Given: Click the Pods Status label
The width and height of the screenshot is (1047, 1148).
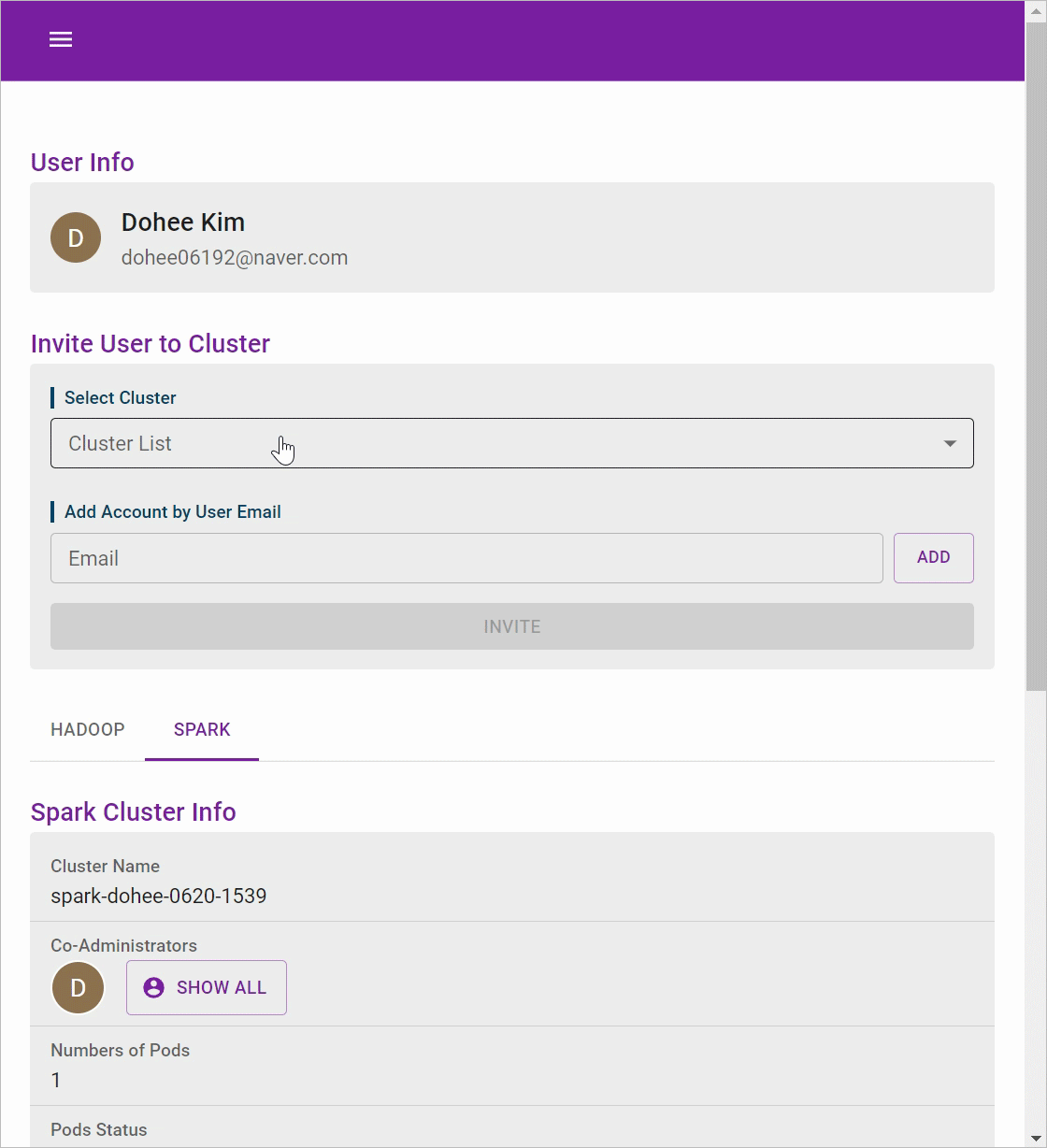Looking at the screenshot, I should [x=99, y=1129].
